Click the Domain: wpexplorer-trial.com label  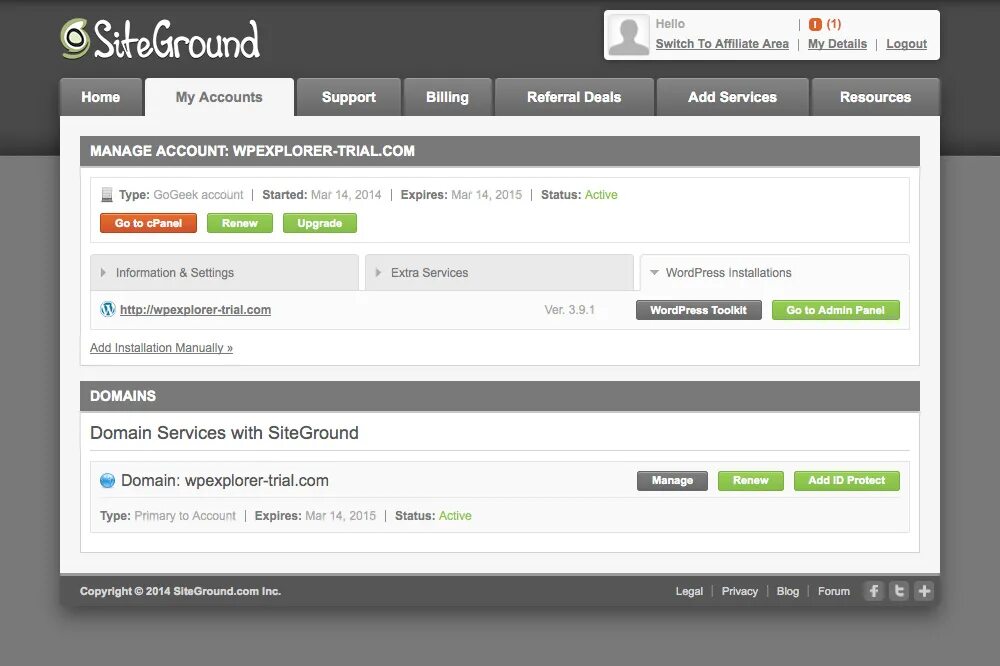[x=225, y=480]
